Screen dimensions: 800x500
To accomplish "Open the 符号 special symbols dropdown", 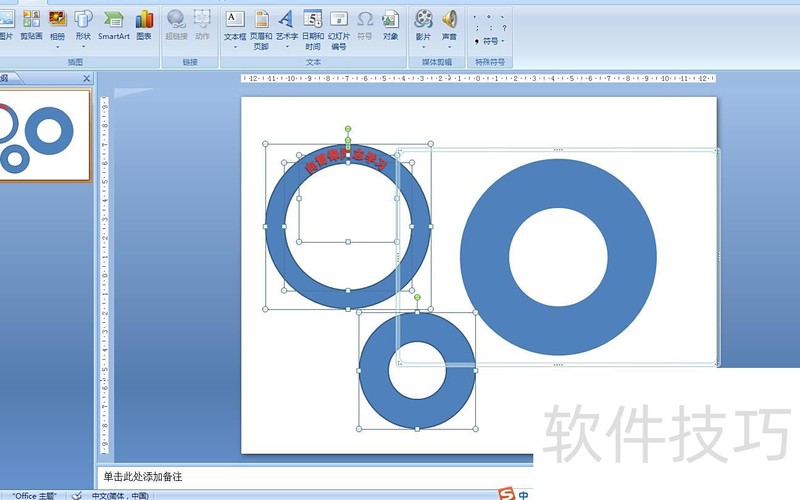I will tap(490, 41).
